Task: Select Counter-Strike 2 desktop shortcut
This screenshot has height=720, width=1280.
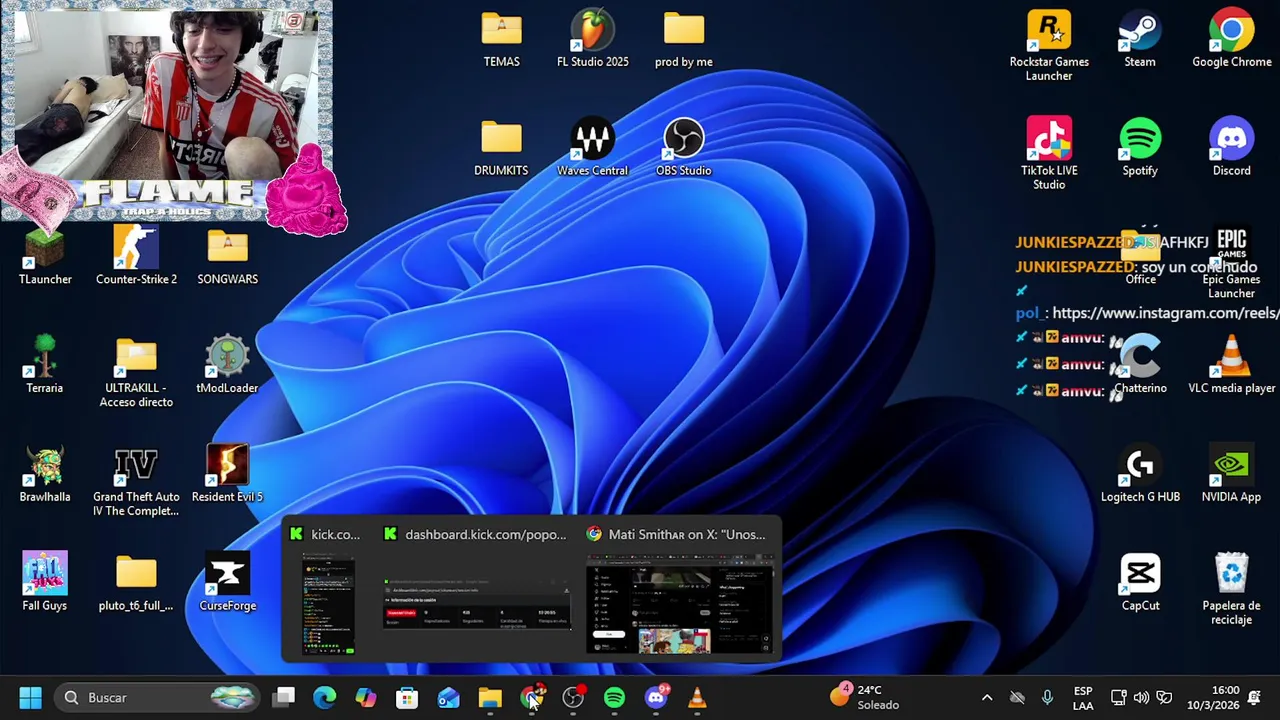Action: 136,257
